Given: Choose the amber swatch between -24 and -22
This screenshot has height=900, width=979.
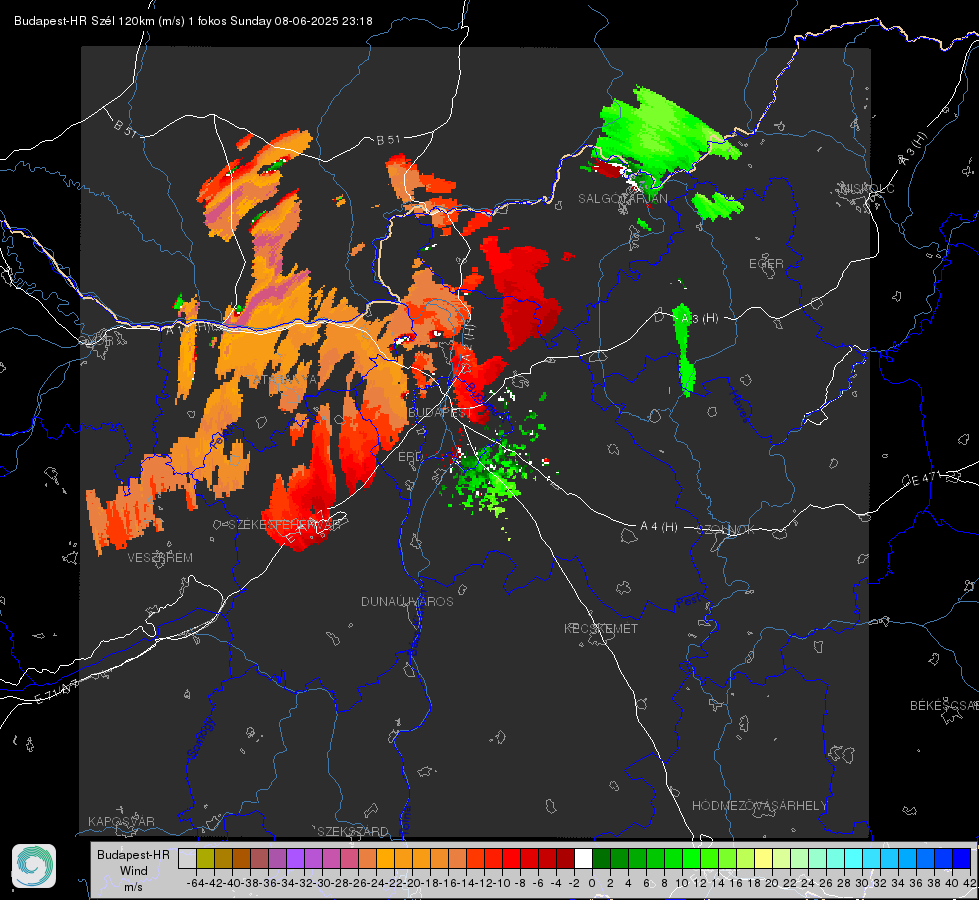Looking at the screenshot, I should [385, 859].
